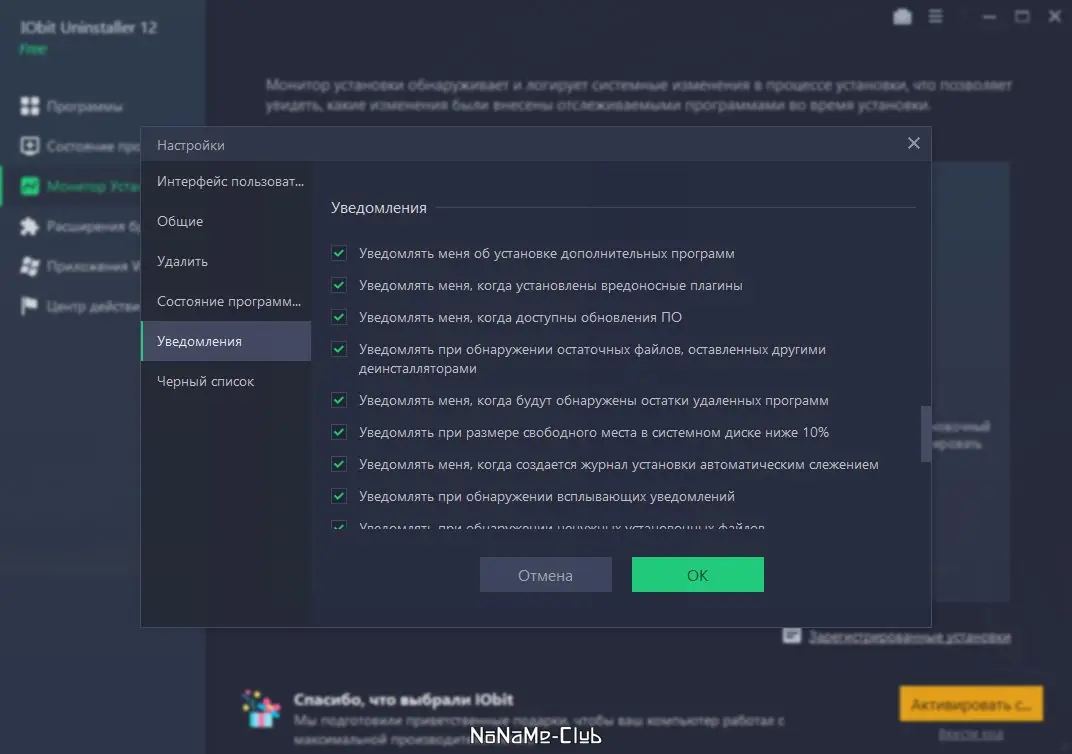Select the Уведомления settings section

coord(226,341)
